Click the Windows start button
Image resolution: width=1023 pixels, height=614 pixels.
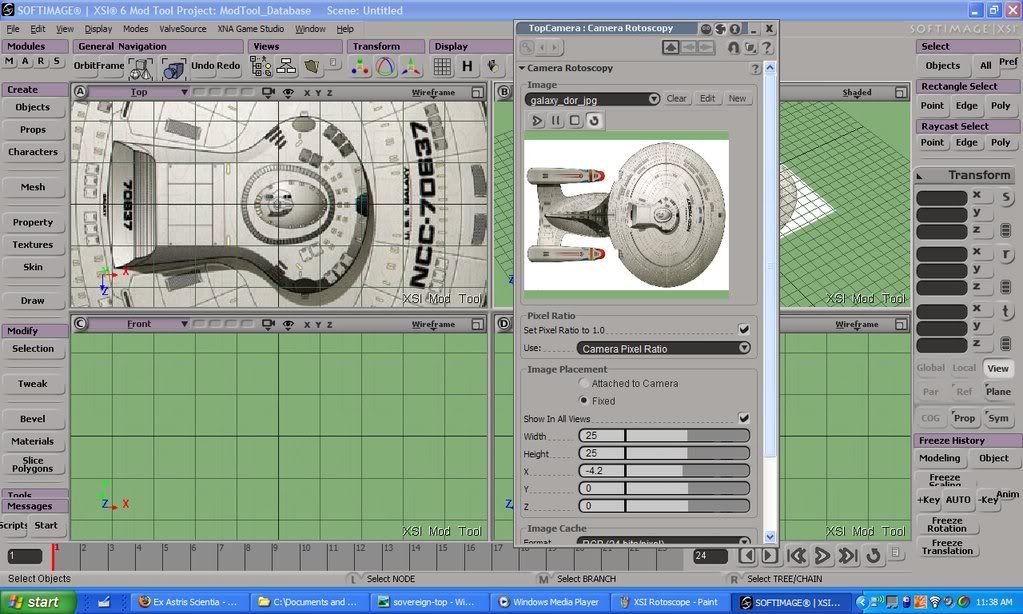pyautogui.click(x=37, y=602)
